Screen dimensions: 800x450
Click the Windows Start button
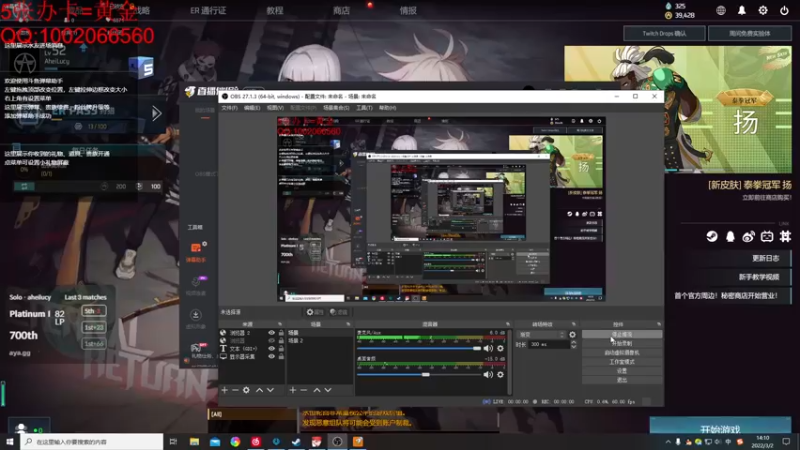[10, 442]
